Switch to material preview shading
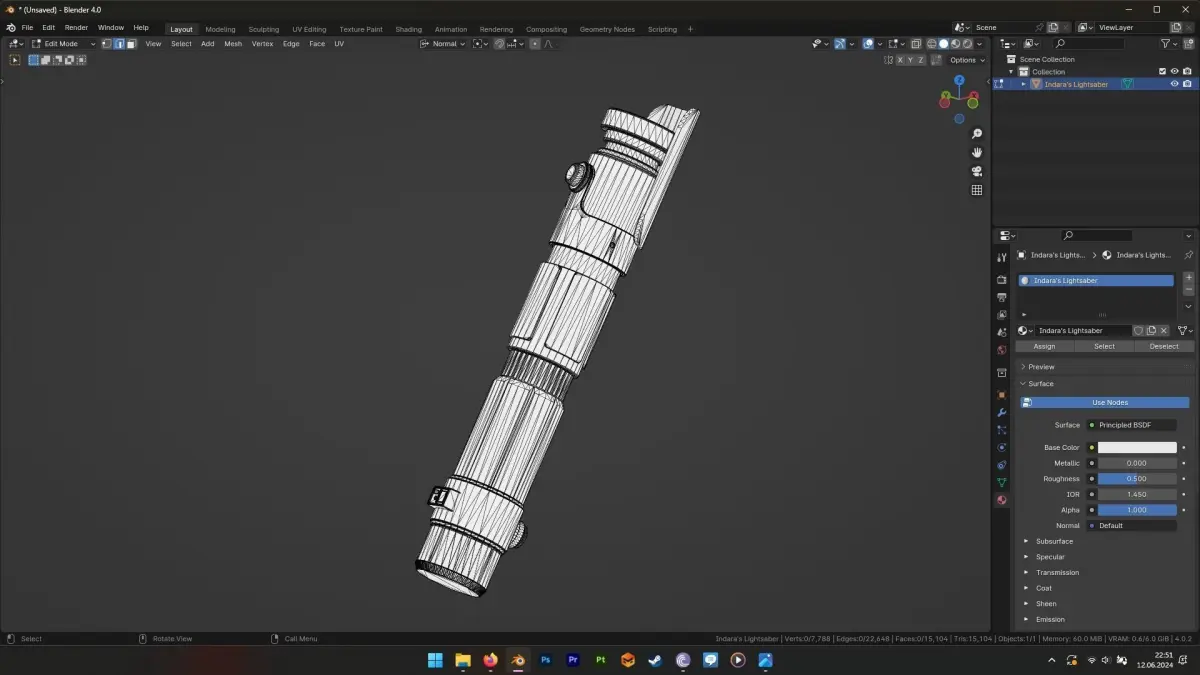Screen dimensions: 1200x675 (x=955, y=44)
